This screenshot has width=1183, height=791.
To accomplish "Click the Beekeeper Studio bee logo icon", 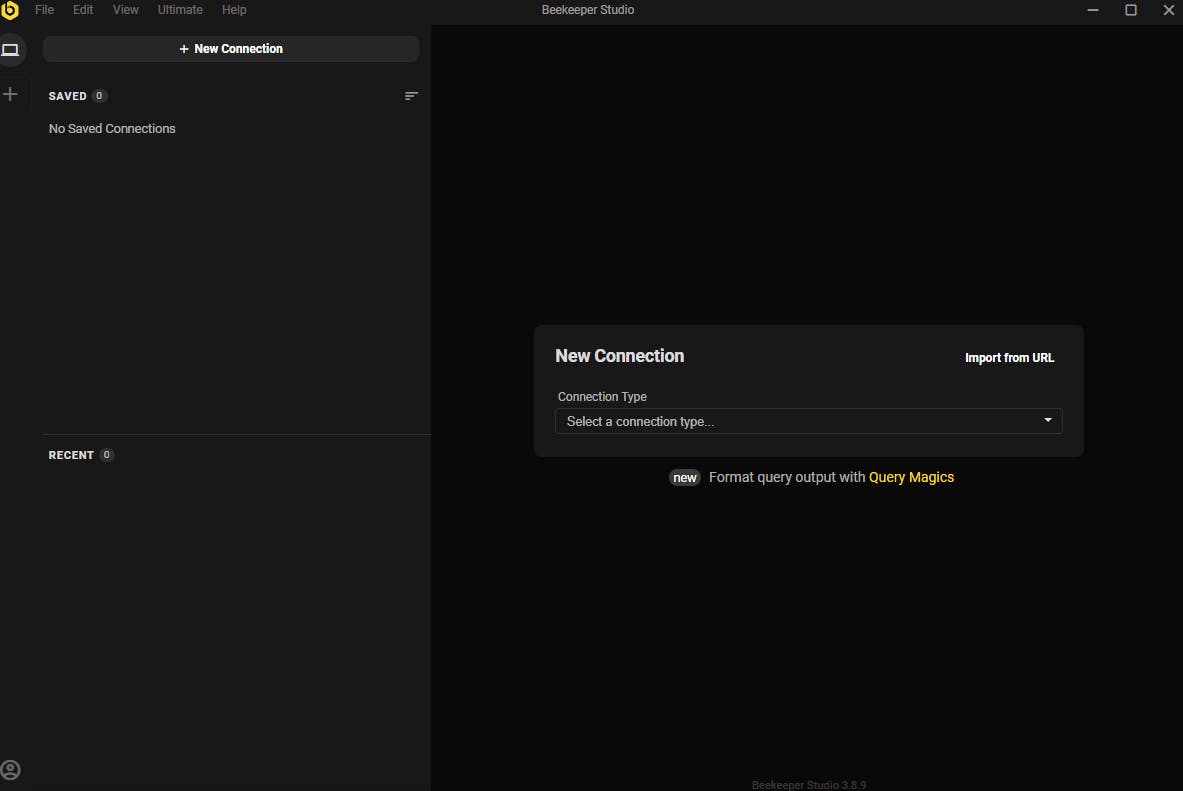I will (10, 10).
